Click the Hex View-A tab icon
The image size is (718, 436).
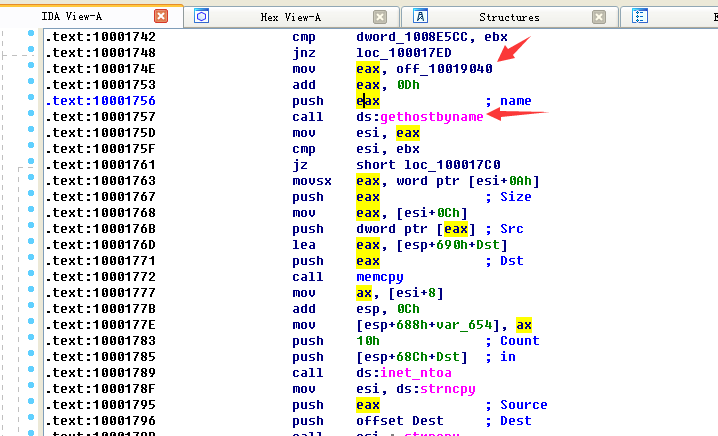coord(201,16)
